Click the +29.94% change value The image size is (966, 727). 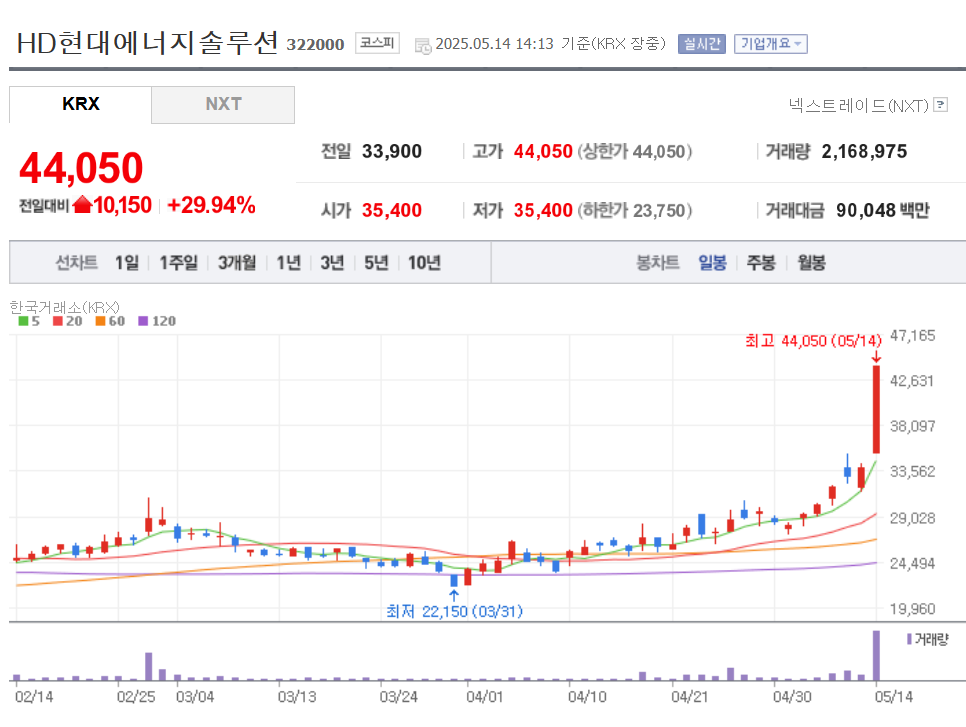pos(211,205)
